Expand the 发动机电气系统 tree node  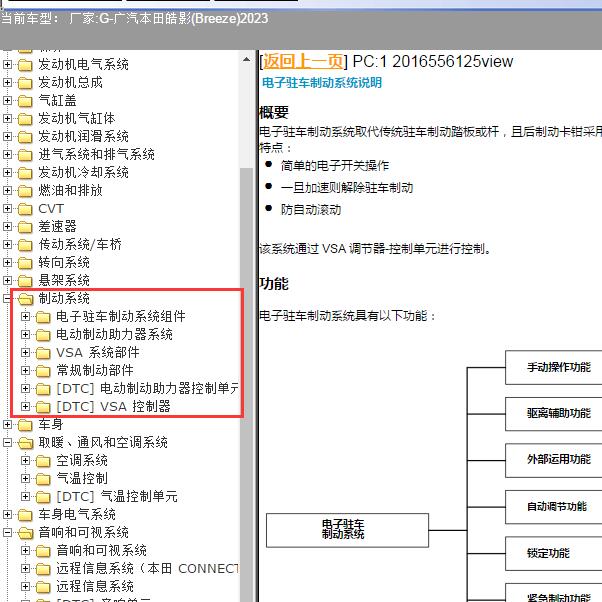(7, 64)
